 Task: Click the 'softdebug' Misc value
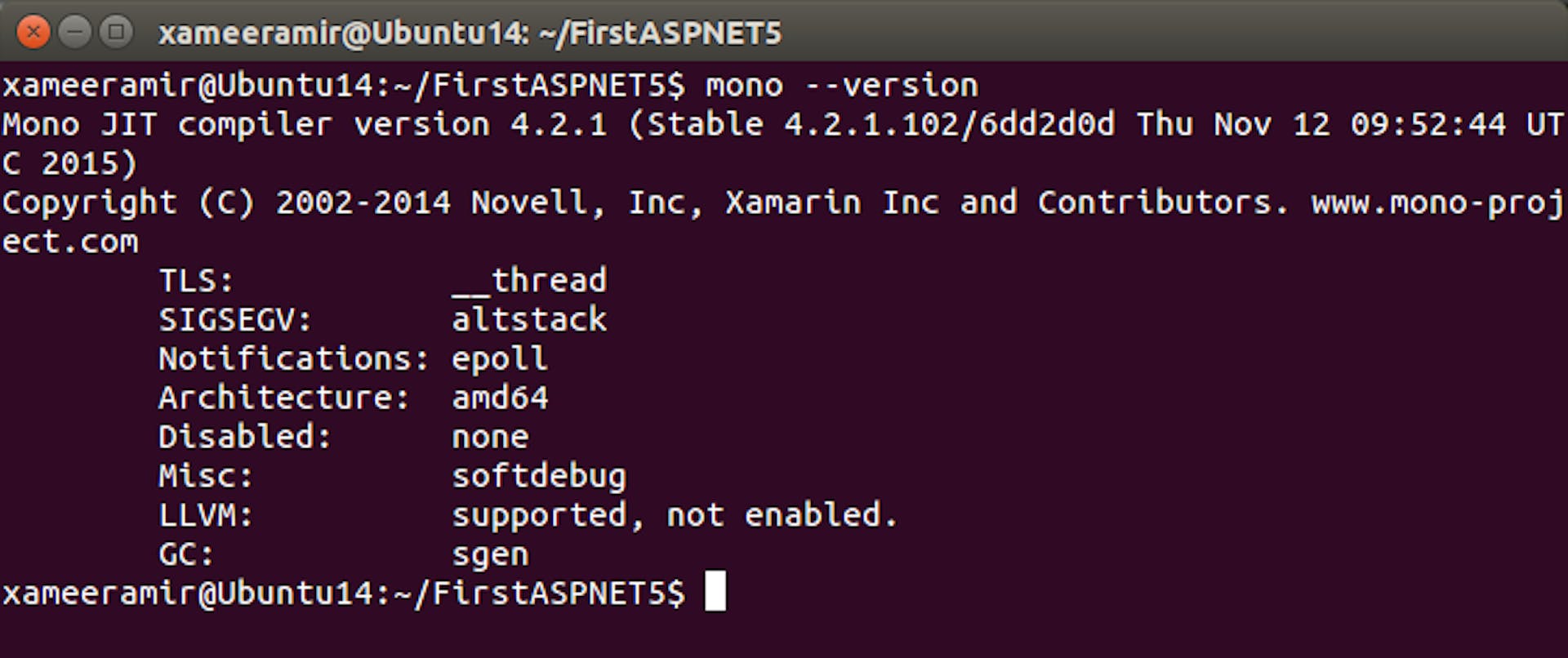pos(539,476)
